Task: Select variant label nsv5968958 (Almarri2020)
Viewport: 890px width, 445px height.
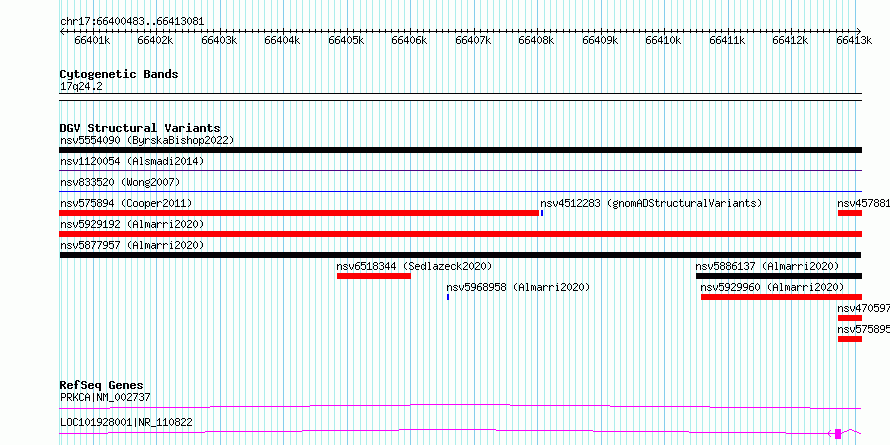Action: click(x=518, y=287)
